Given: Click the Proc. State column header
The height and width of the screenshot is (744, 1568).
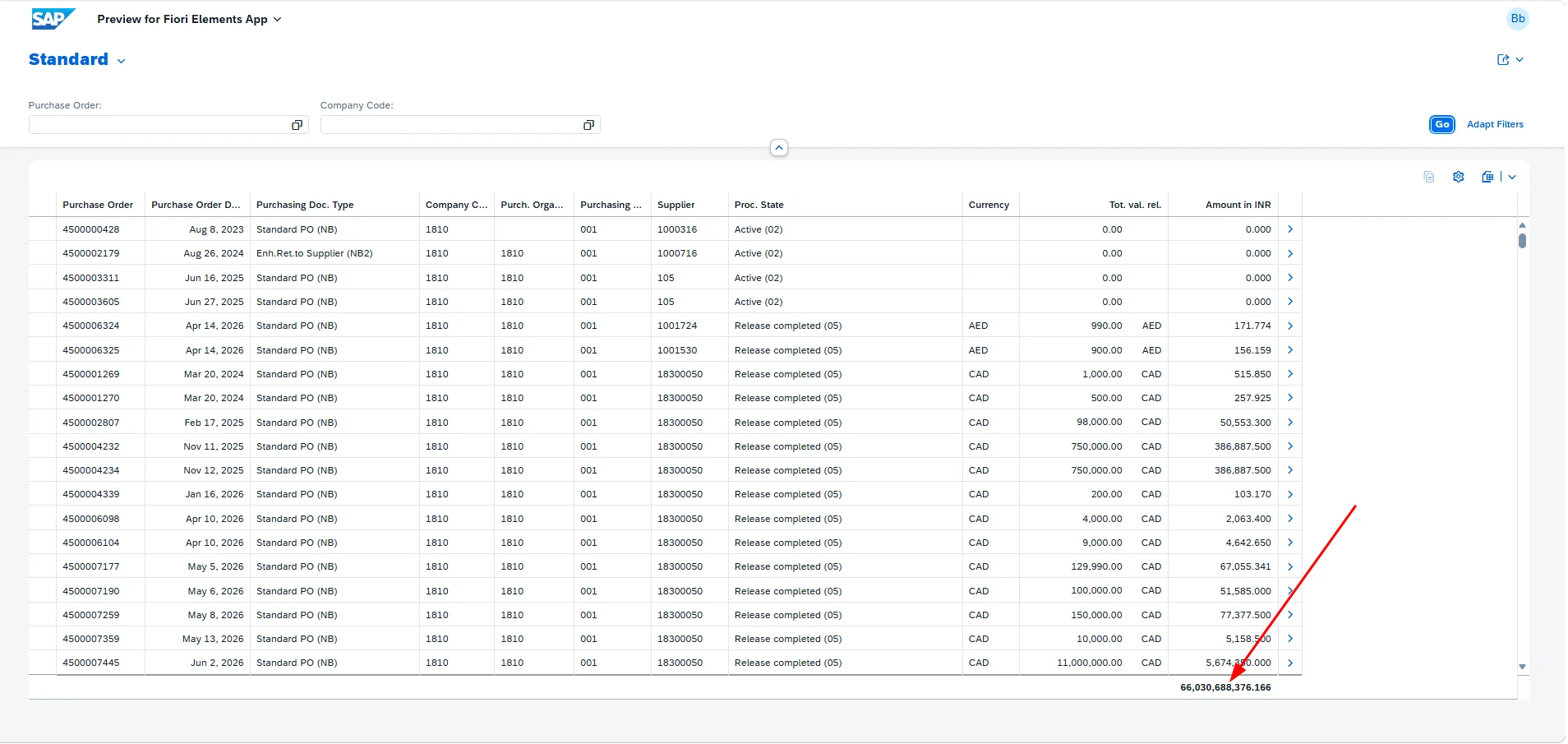Looking at the screenshot, I should 845,205.
